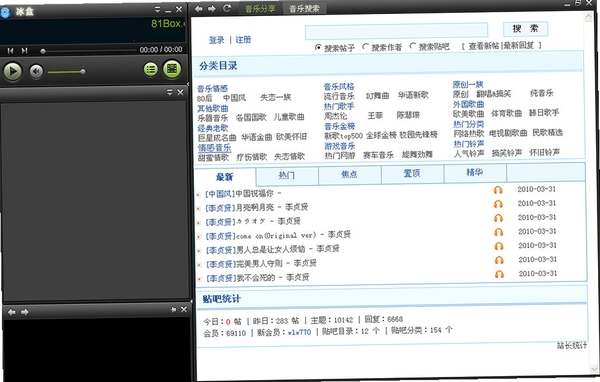Close the playlist panel

coord(180,92)
